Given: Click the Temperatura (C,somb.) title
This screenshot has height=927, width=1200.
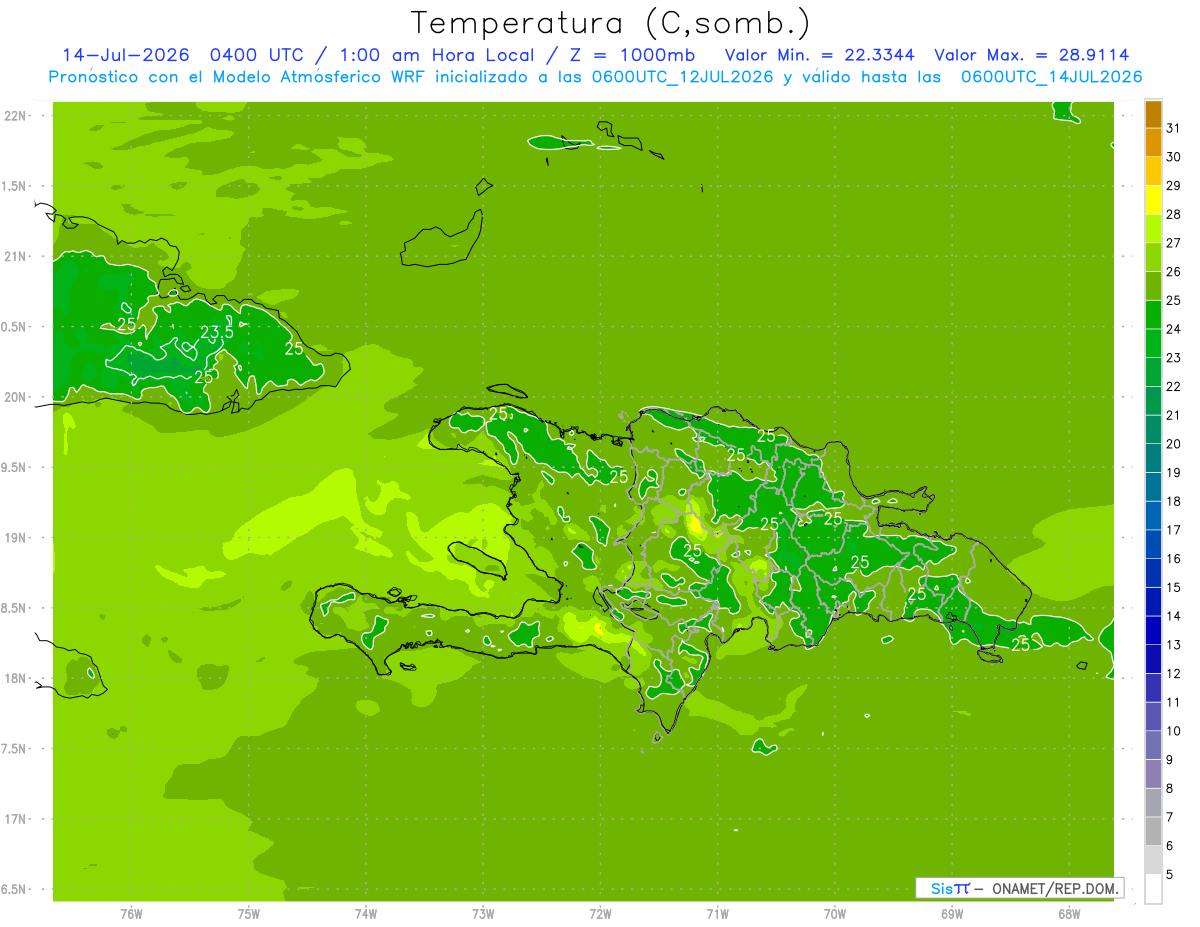Looking at the screenshot, I should pyautogui.click(x=611, y=22).
